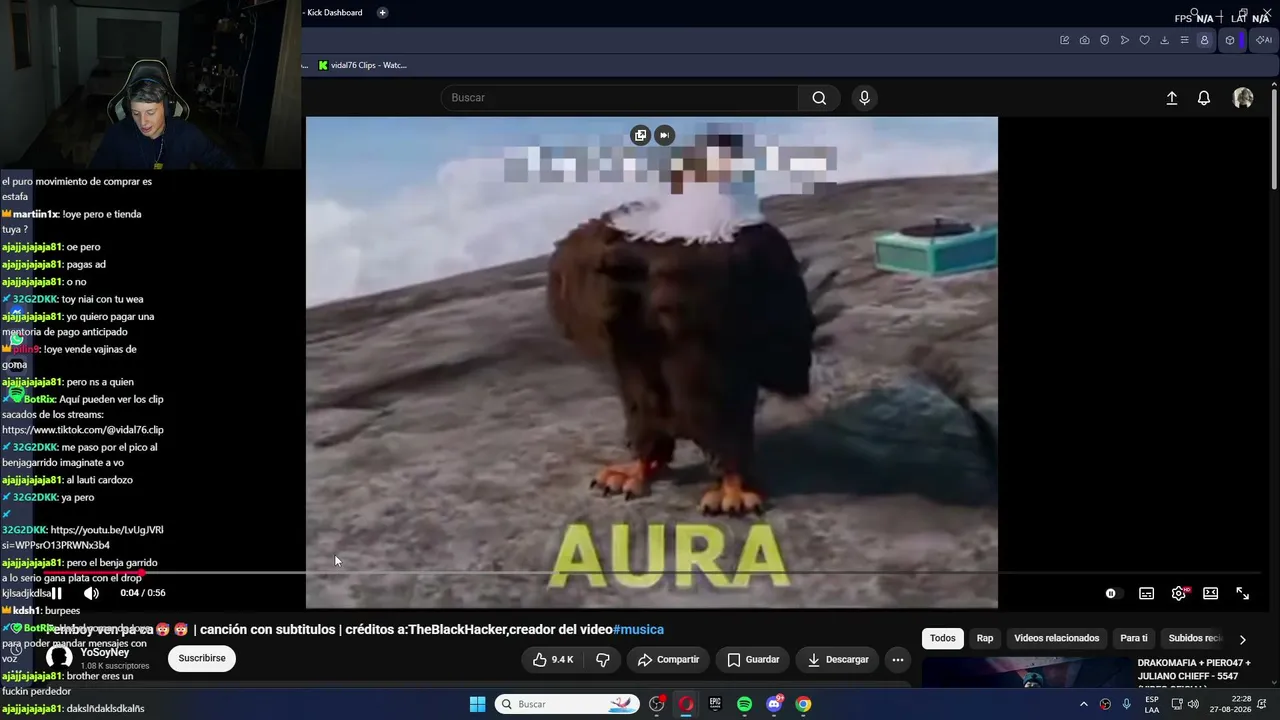1280x720 pixels.
Task: Click the Suscribirse button
Action: [x=202, y=659]
